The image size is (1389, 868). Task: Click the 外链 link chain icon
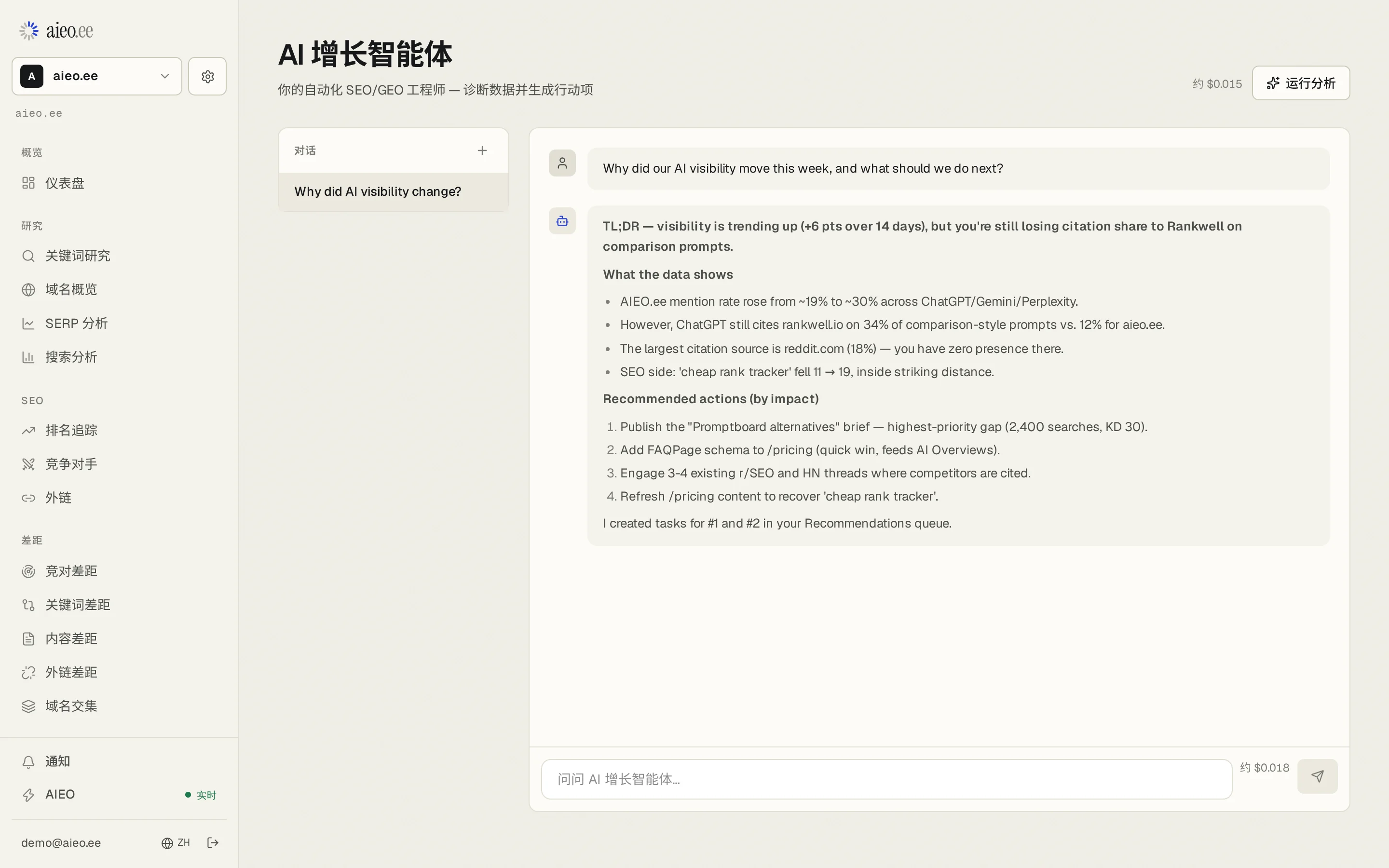click(x=28, y=498)
